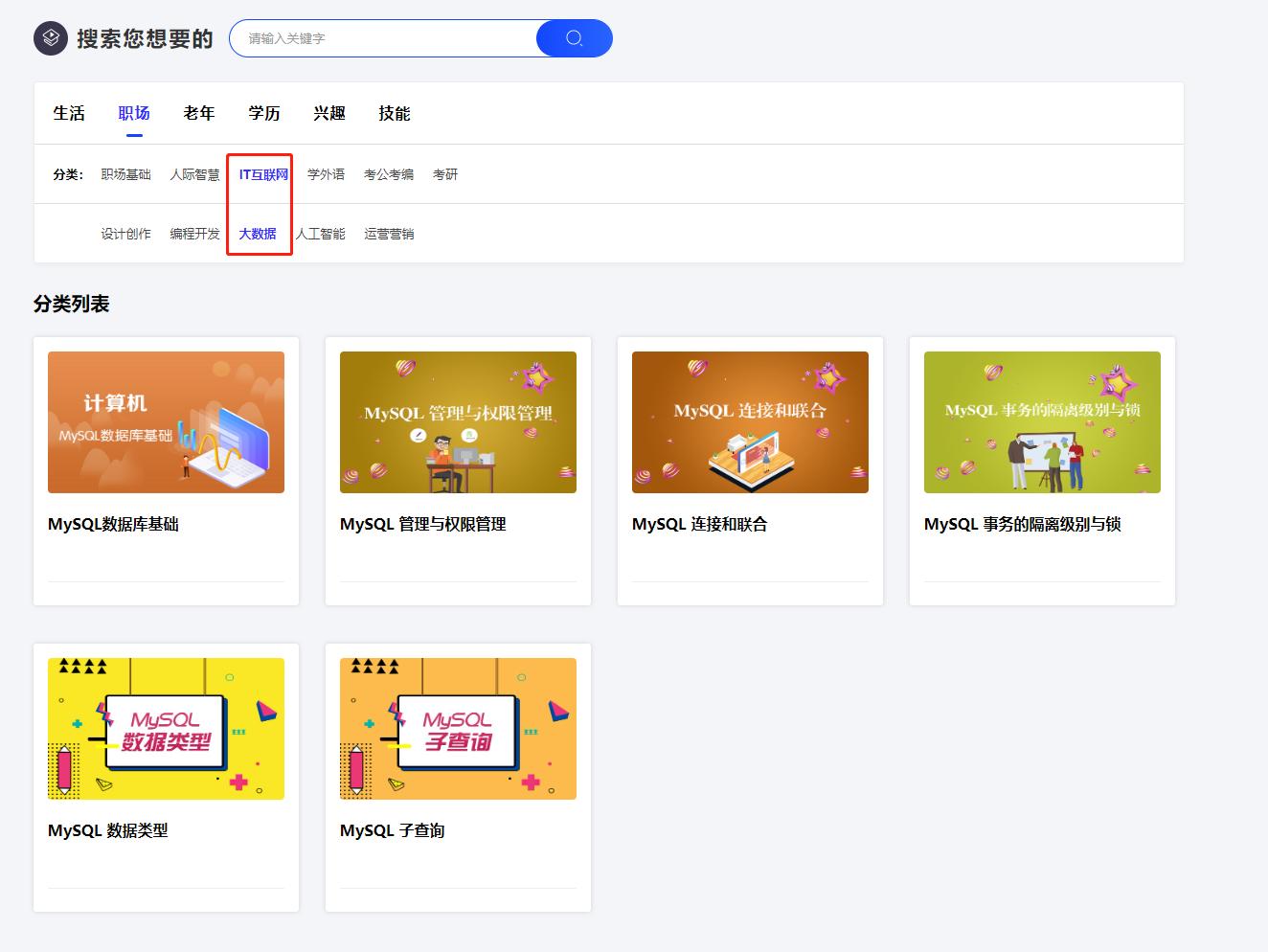
Task: Select the 编程开发 subcategory
Action: [x=193, y=233]
